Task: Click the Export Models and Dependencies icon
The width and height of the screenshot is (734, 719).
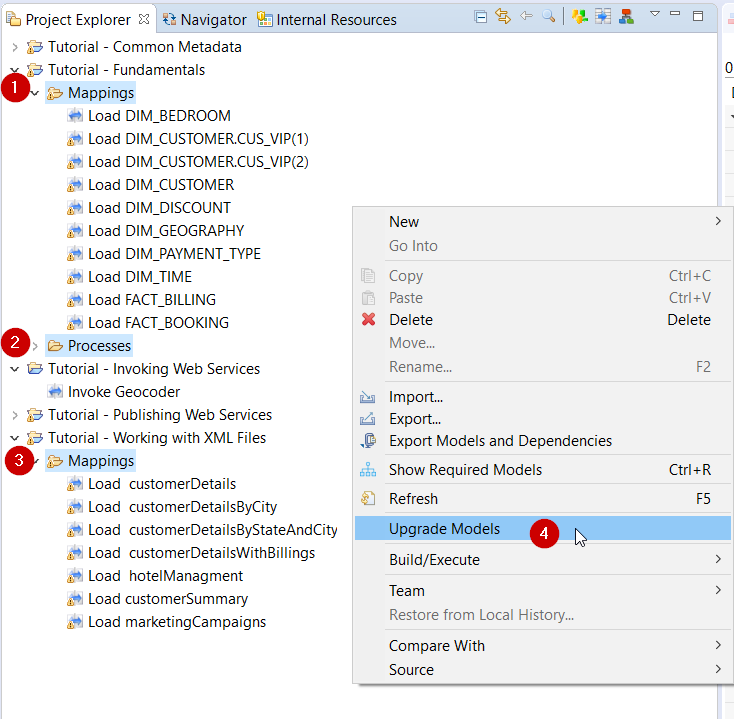Action: [368, 440]
